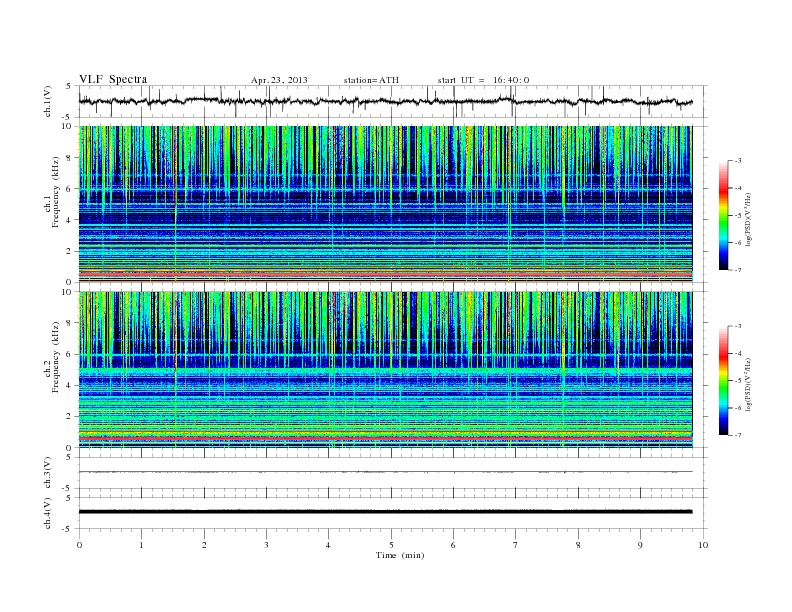Click the '-3' label on ch.1 color bar
Viewport: 792px width, 612px height.
tap(737, 161)
